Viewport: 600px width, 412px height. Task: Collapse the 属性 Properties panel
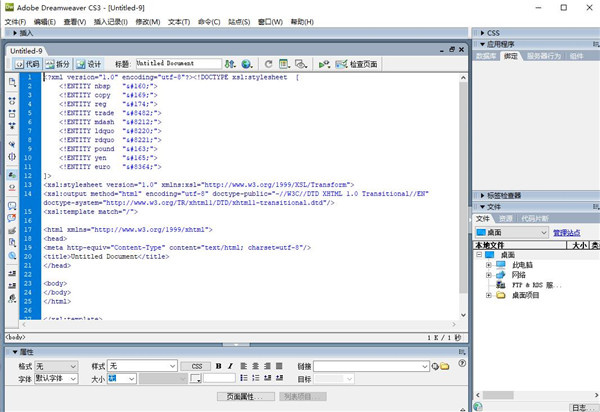click(15, 352)
